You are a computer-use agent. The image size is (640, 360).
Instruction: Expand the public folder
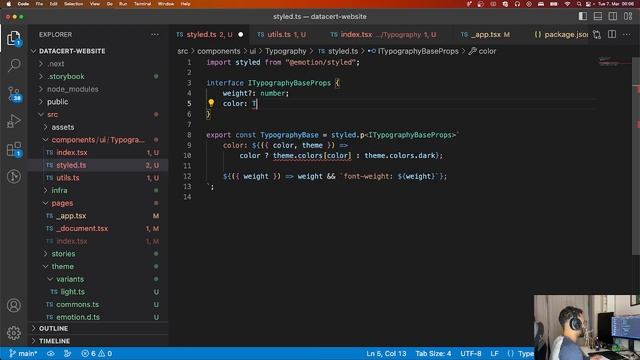(x=57, y=102)
